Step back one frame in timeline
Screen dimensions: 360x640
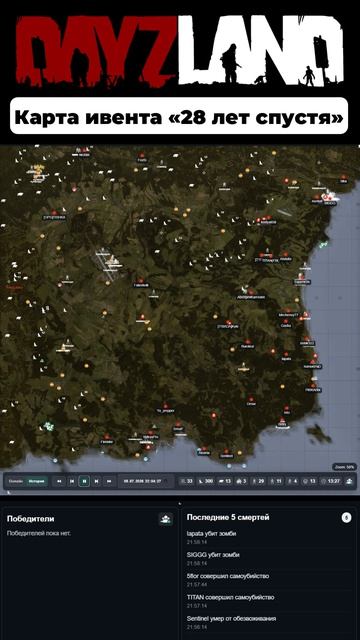point(71,481)
